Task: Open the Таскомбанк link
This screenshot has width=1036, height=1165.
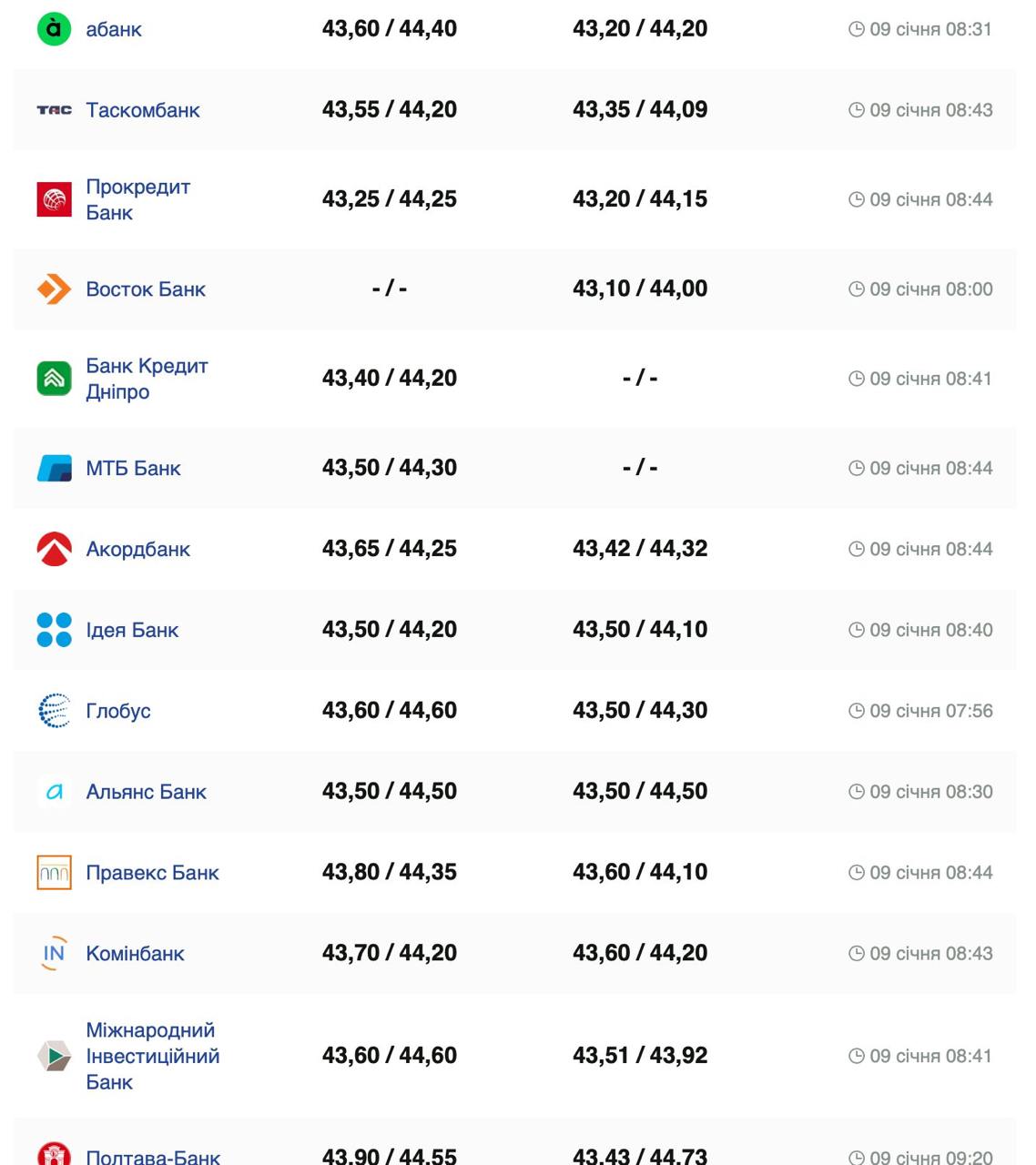Action: 143,110
